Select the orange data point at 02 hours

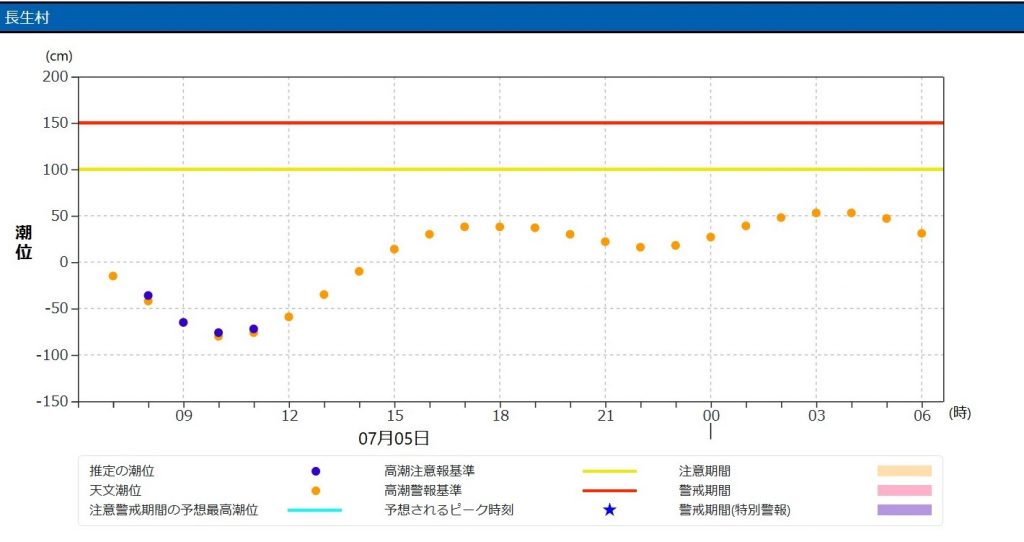(x=781, y=217)
